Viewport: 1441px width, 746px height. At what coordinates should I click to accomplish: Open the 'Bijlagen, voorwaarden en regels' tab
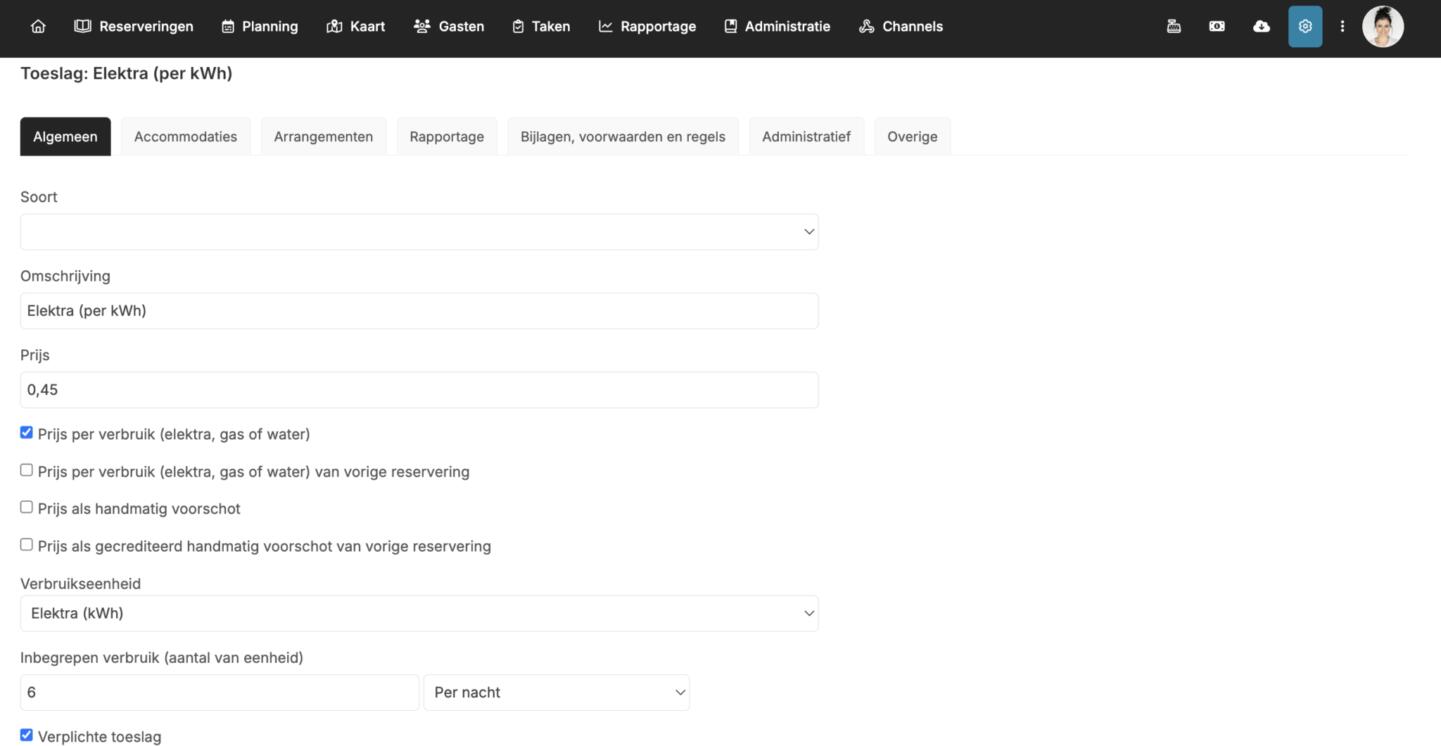pyautogui.click(x=622, y=137)
